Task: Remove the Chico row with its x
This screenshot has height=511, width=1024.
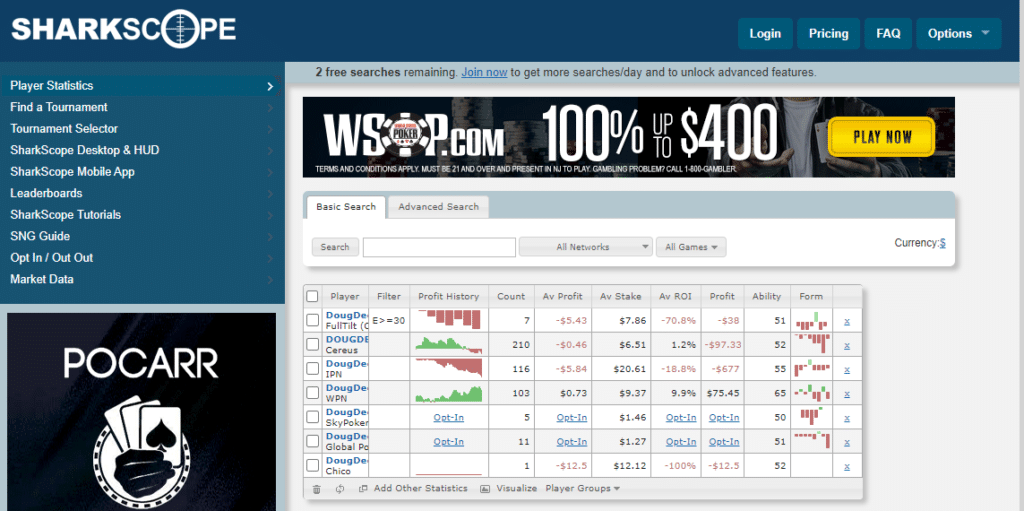Action: pyautogui.click(x=847, y=467)
